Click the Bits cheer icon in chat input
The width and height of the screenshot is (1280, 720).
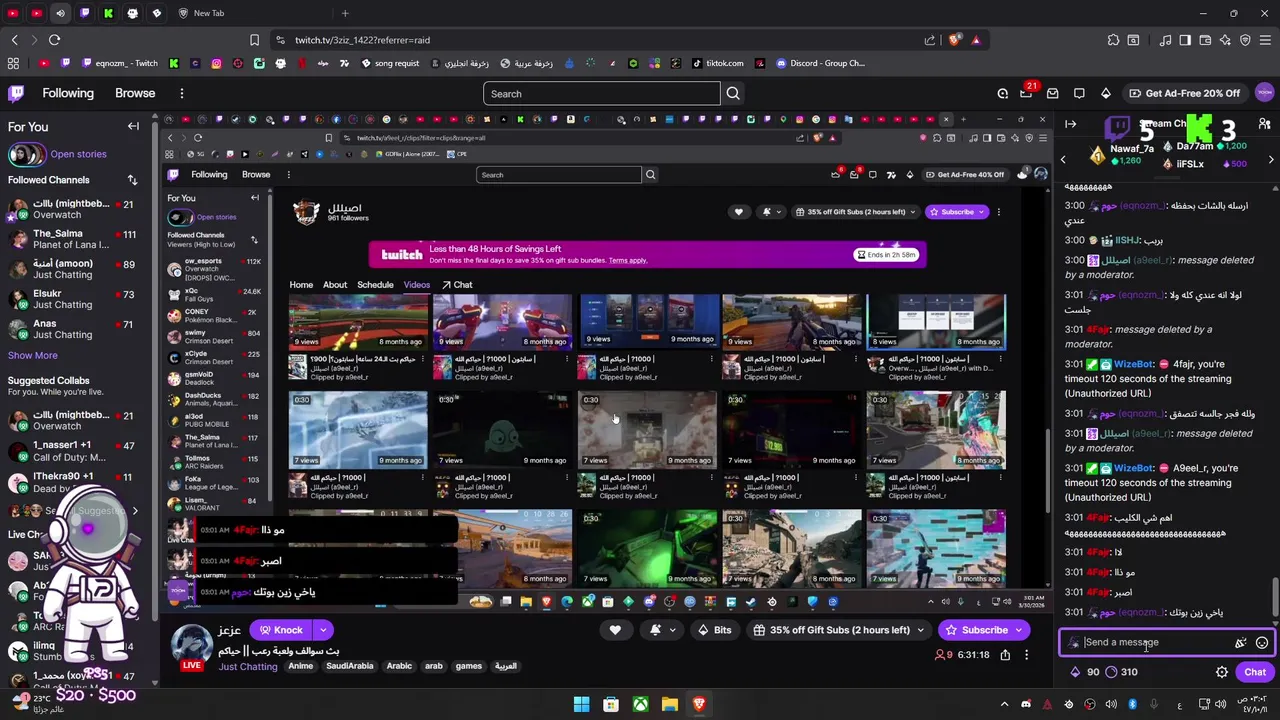1241,643
